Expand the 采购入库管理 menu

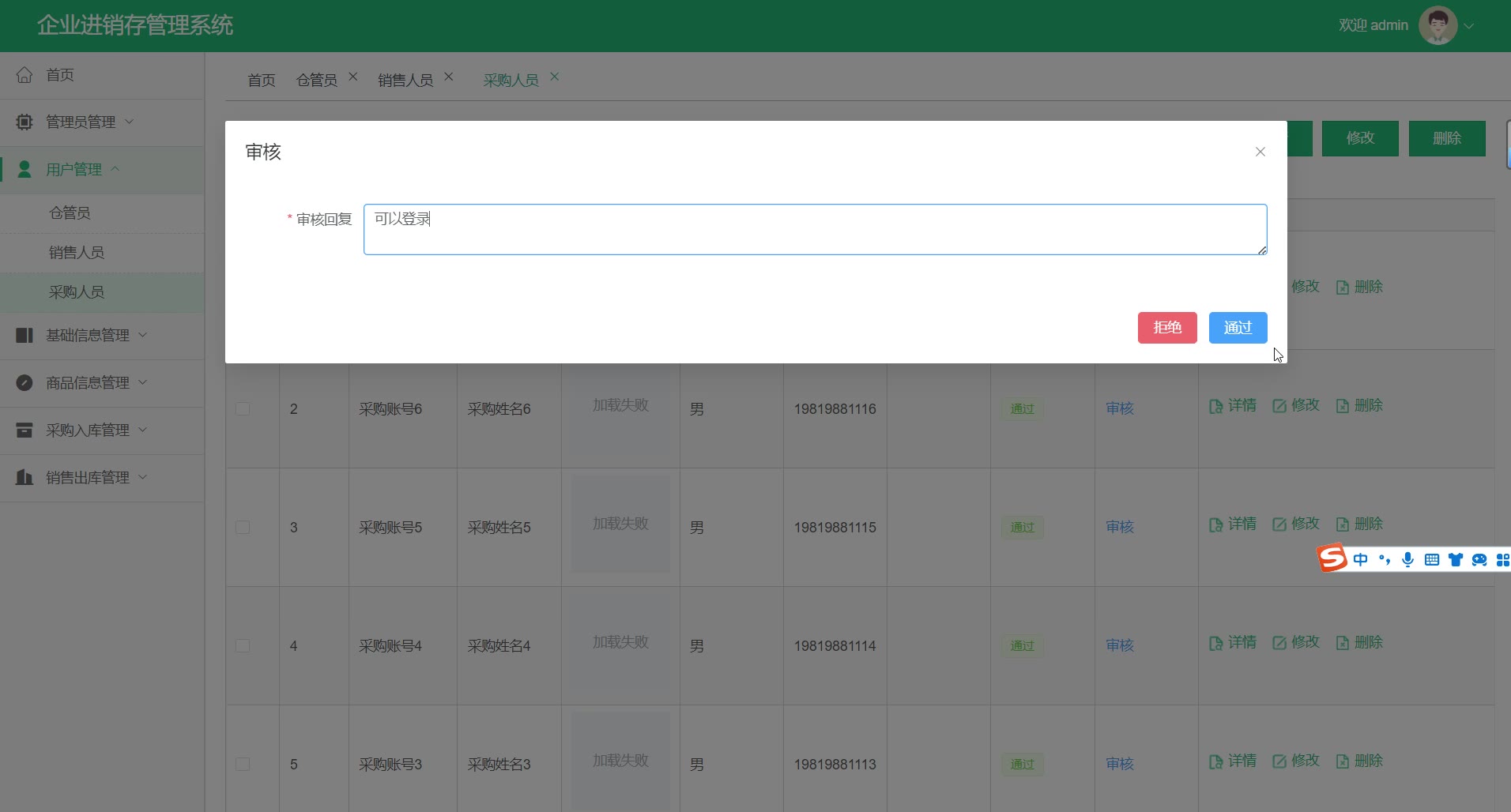(x=87, y=430)
